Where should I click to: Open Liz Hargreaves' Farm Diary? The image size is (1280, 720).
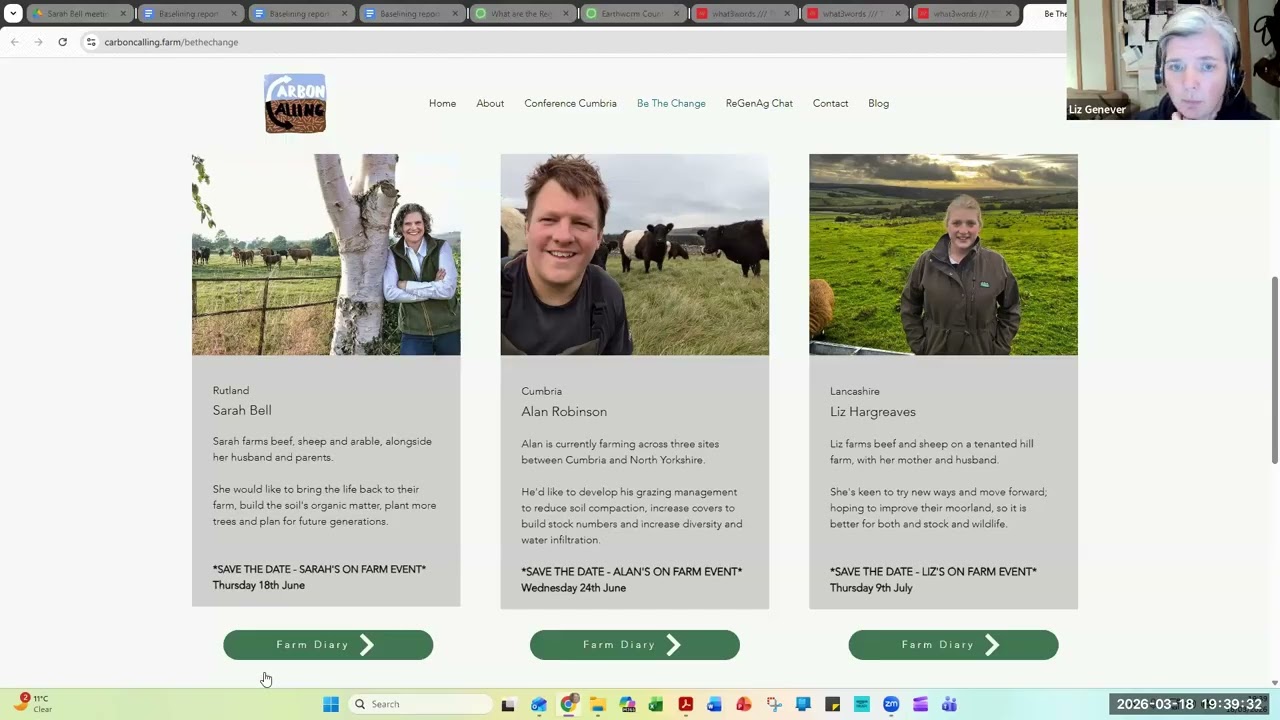coord(953,645)
